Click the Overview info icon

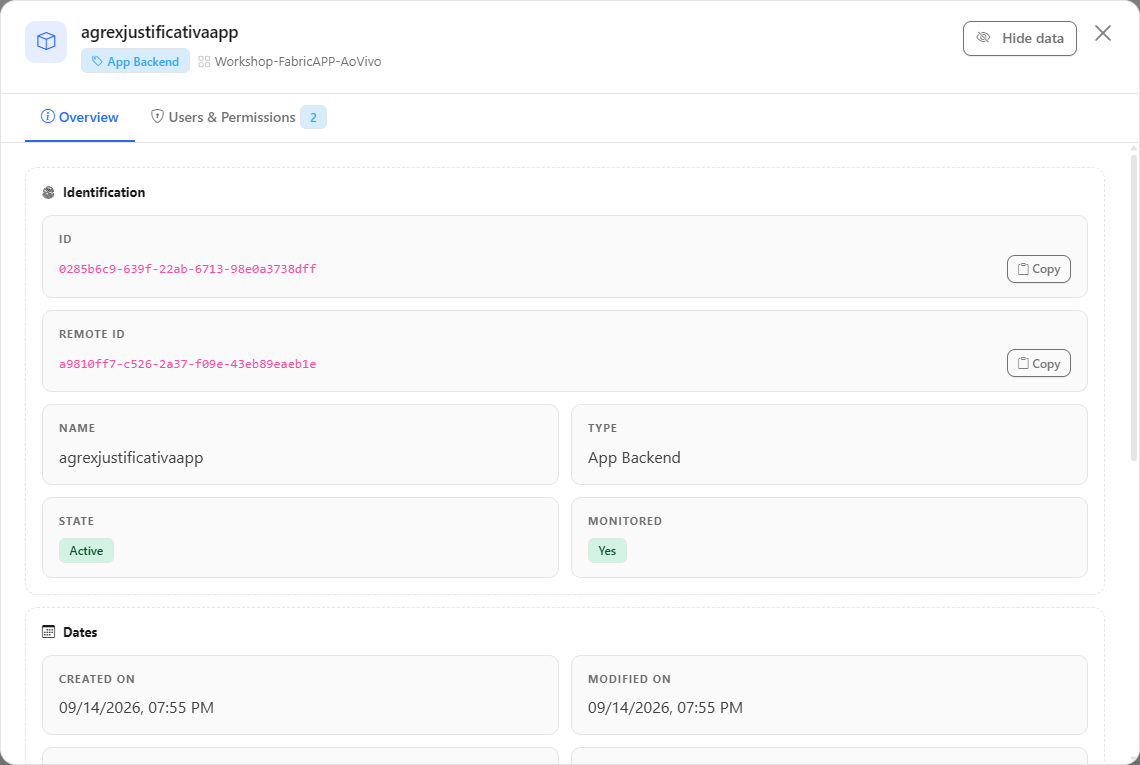point(47,116)
